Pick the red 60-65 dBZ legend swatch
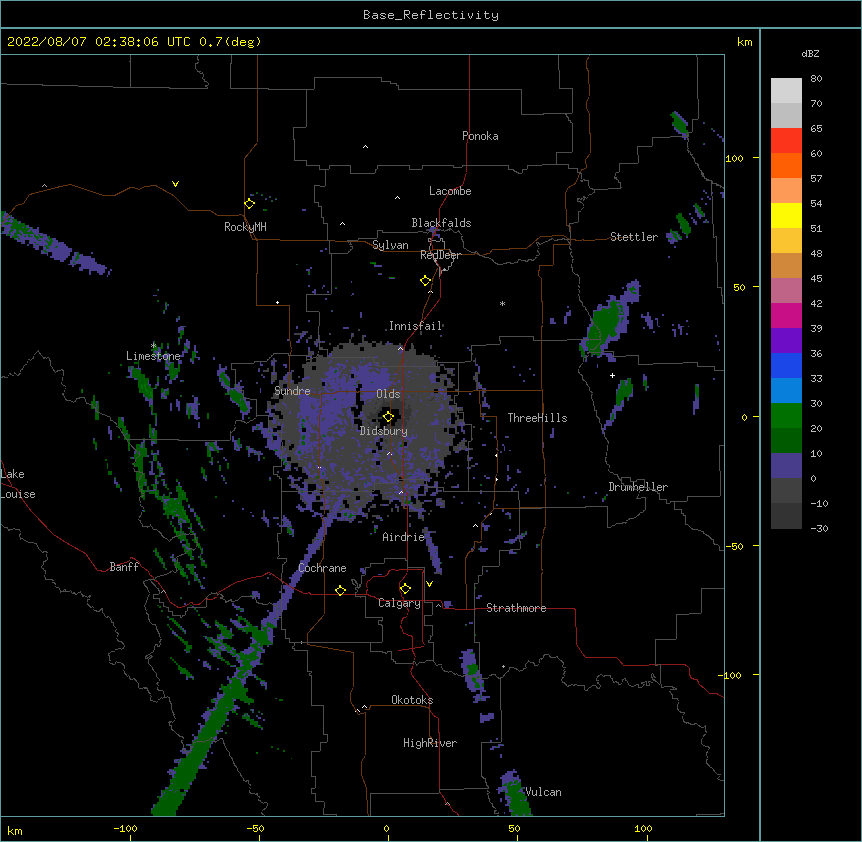Image resolution: width=862 pixels, height=842 pixels. [x=786, y=141]
